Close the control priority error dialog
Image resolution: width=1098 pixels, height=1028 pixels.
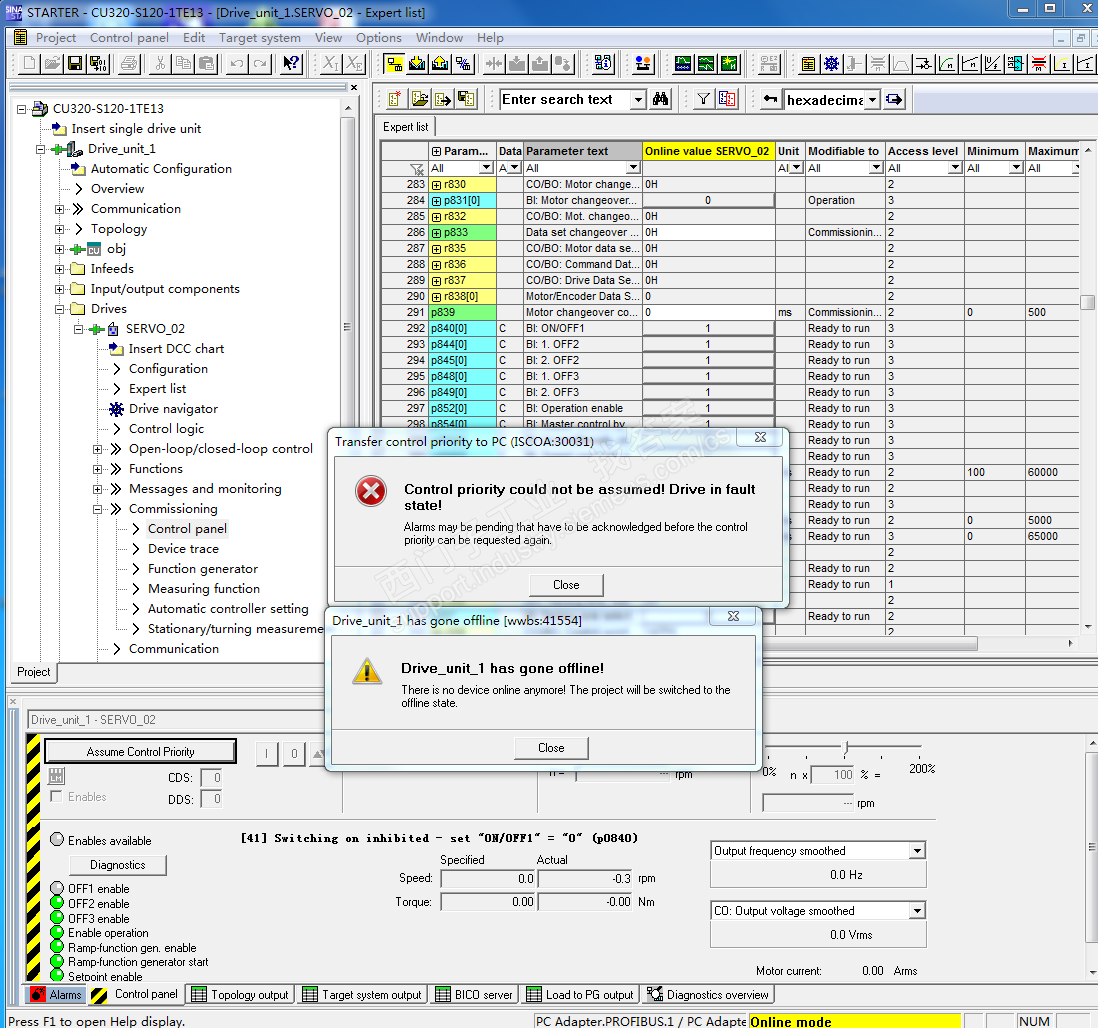pyautogui.click(x=566, y=585)
